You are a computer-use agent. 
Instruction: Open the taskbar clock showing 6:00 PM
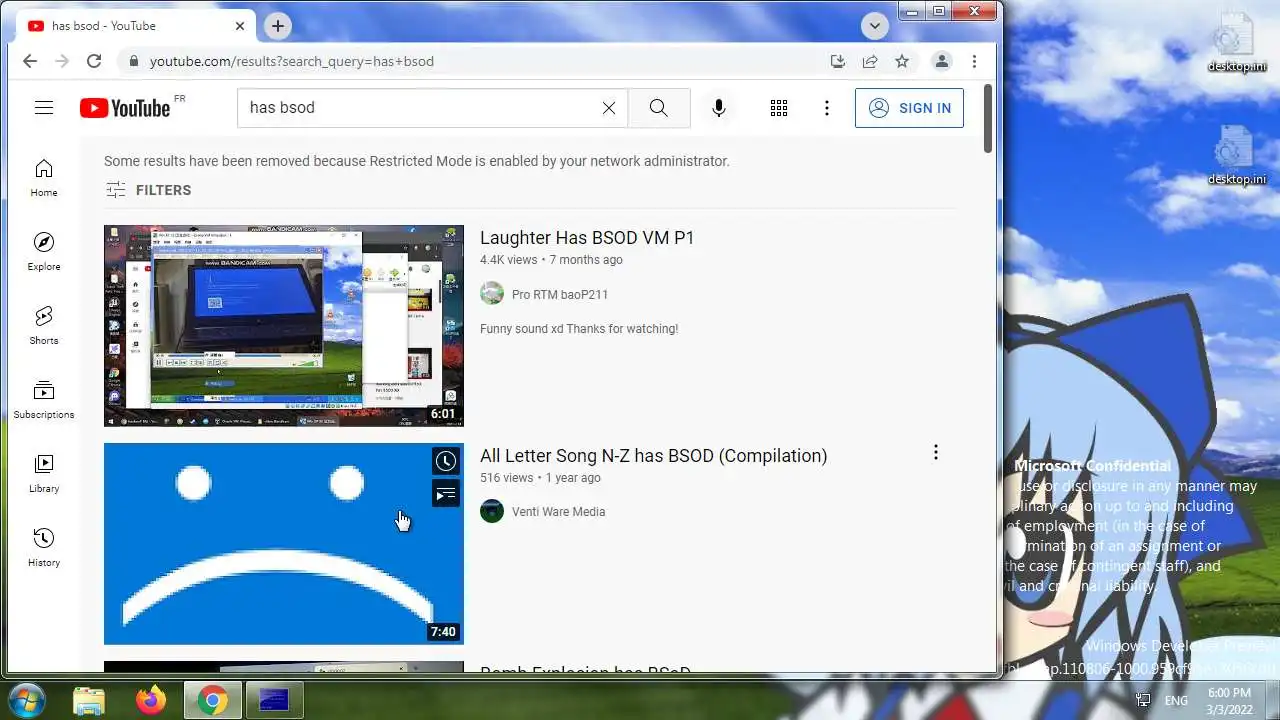pos(1229,700)
